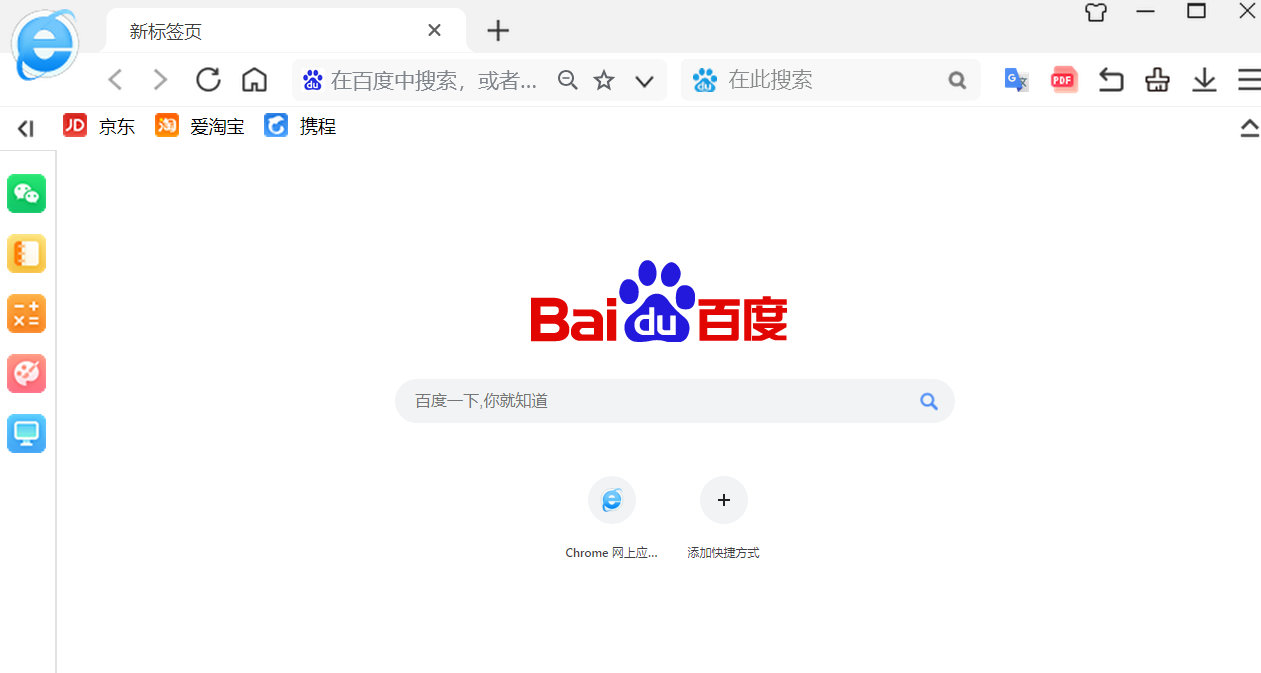Open the 爱淘宝 bookmark
The height and width of the screenshot is (673, 1261).
pos(199,126)
